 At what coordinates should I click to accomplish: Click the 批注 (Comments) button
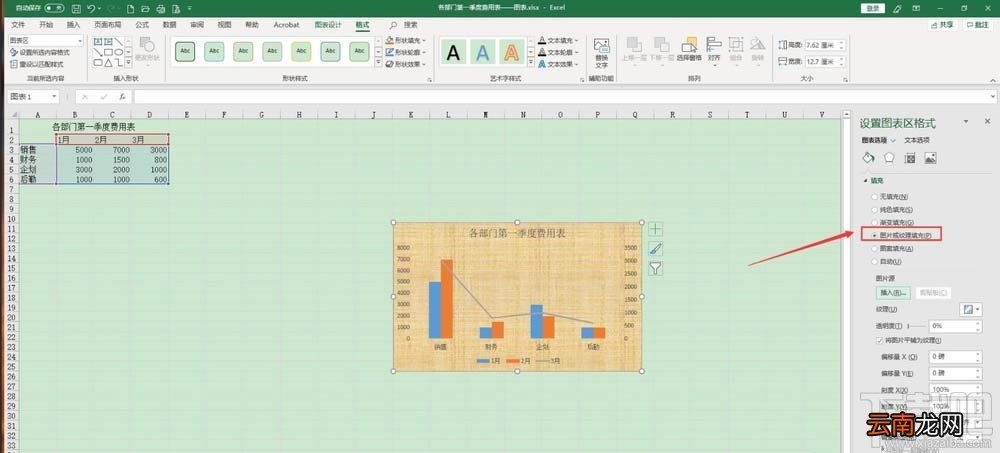[x=978, y=25]
